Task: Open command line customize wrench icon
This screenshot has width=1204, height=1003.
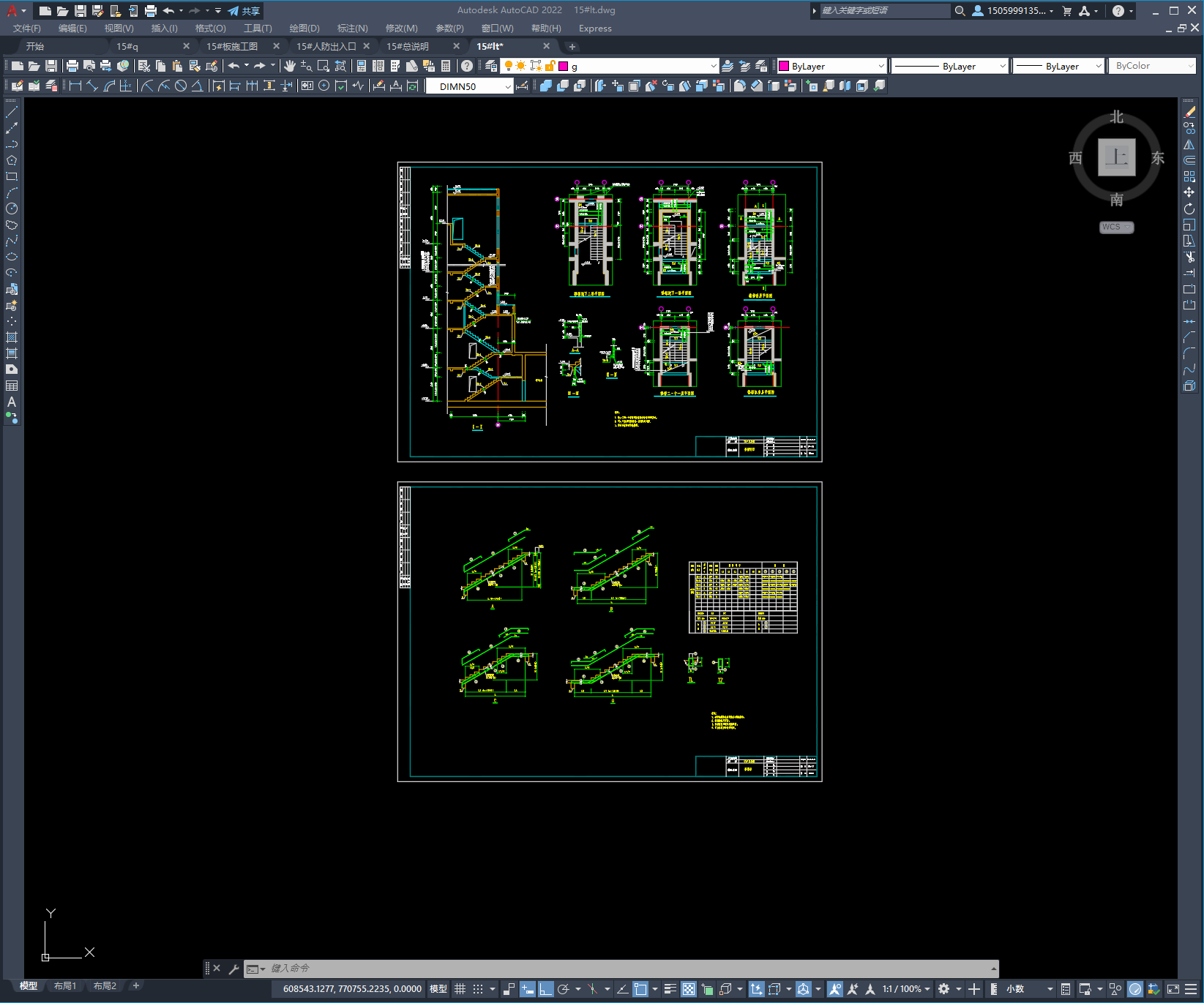Action: [x=234, y=969]
